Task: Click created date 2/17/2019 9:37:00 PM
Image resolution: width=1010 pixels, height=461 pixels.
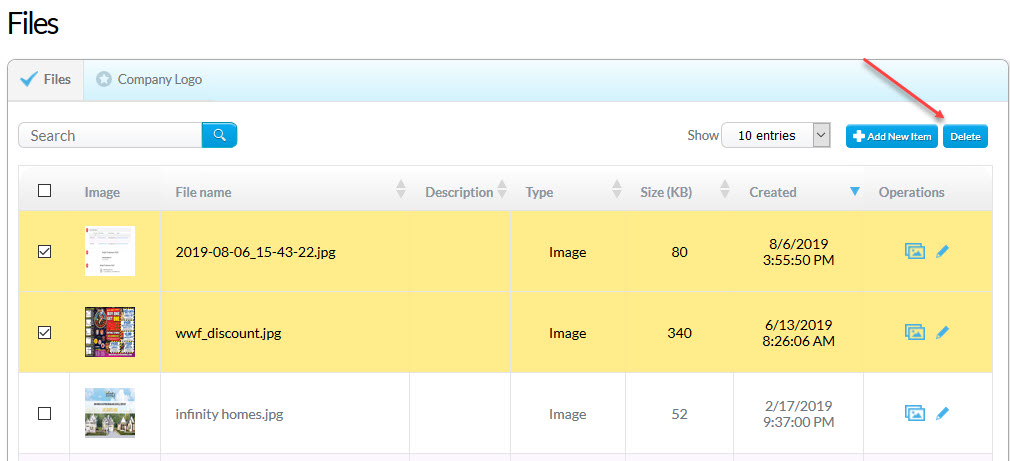Action: pyautogui.click(x=798, y=414)
